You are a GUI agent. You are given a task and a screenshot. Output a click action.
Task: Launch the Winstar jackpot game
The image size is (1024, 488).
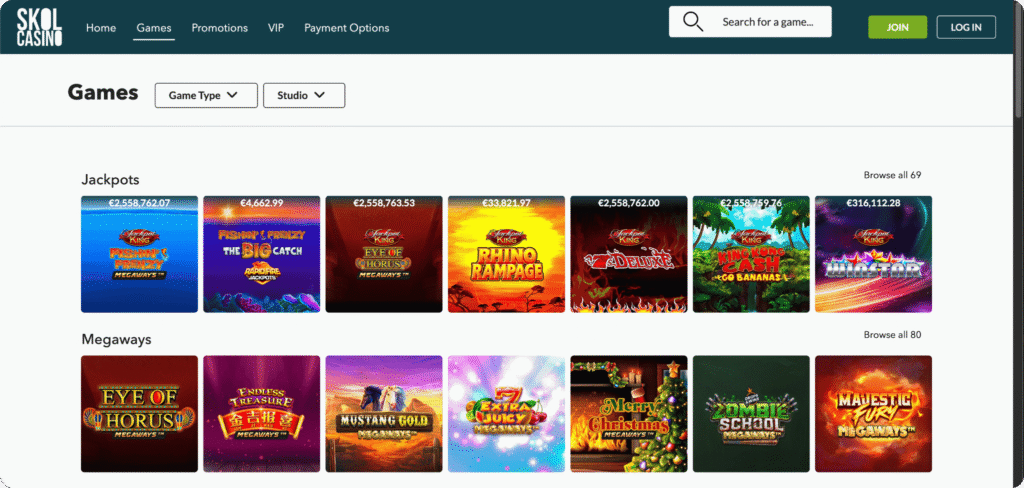873,254
